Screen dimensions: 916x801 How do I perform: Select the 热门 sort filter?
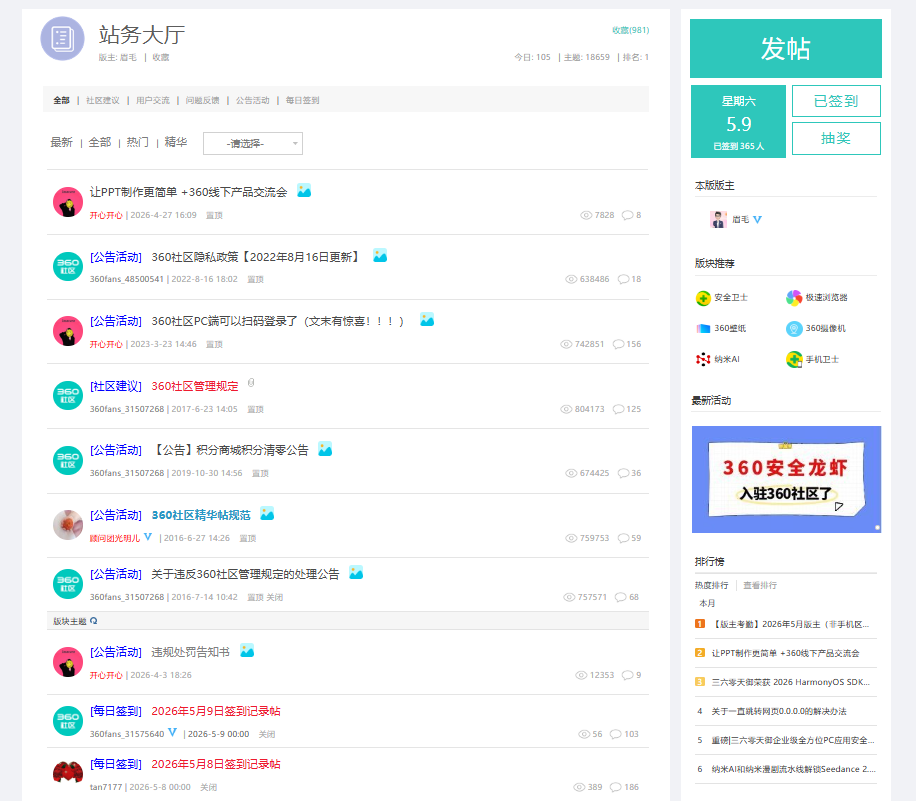tap(137, 142)
